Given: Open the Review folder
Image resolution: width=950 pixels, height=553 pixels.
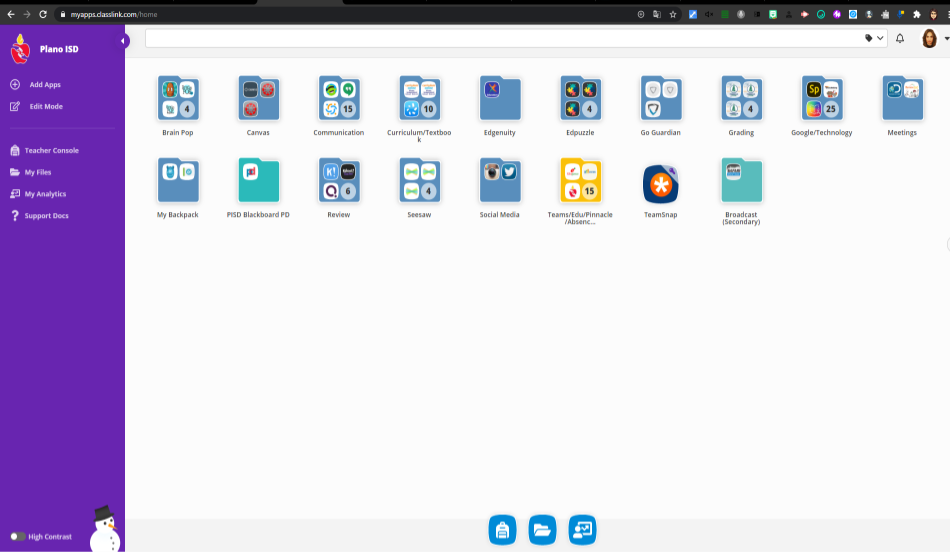Looking at the screenshot, I should coord(339,181).
